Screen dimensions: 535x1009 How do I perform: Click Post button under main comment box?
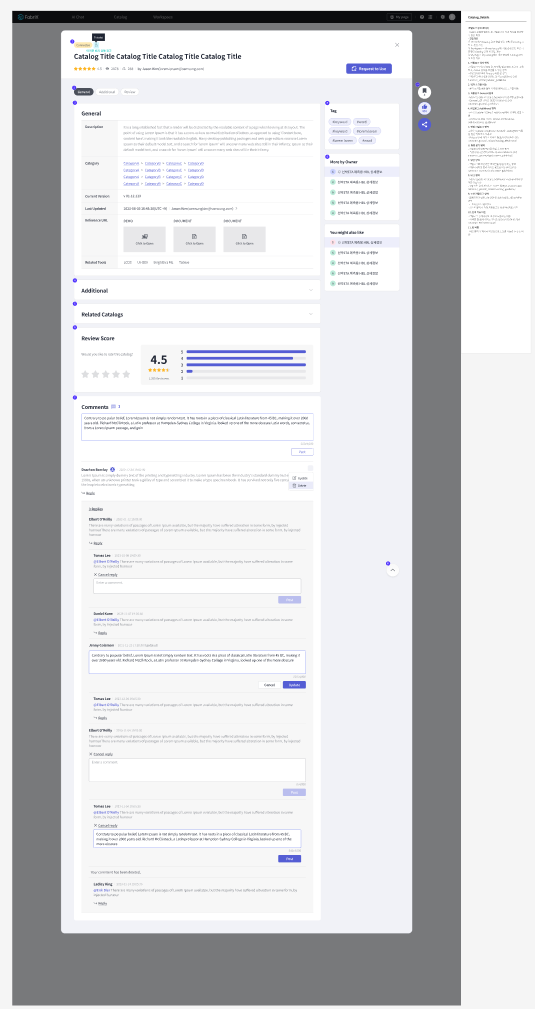point(303,452)
